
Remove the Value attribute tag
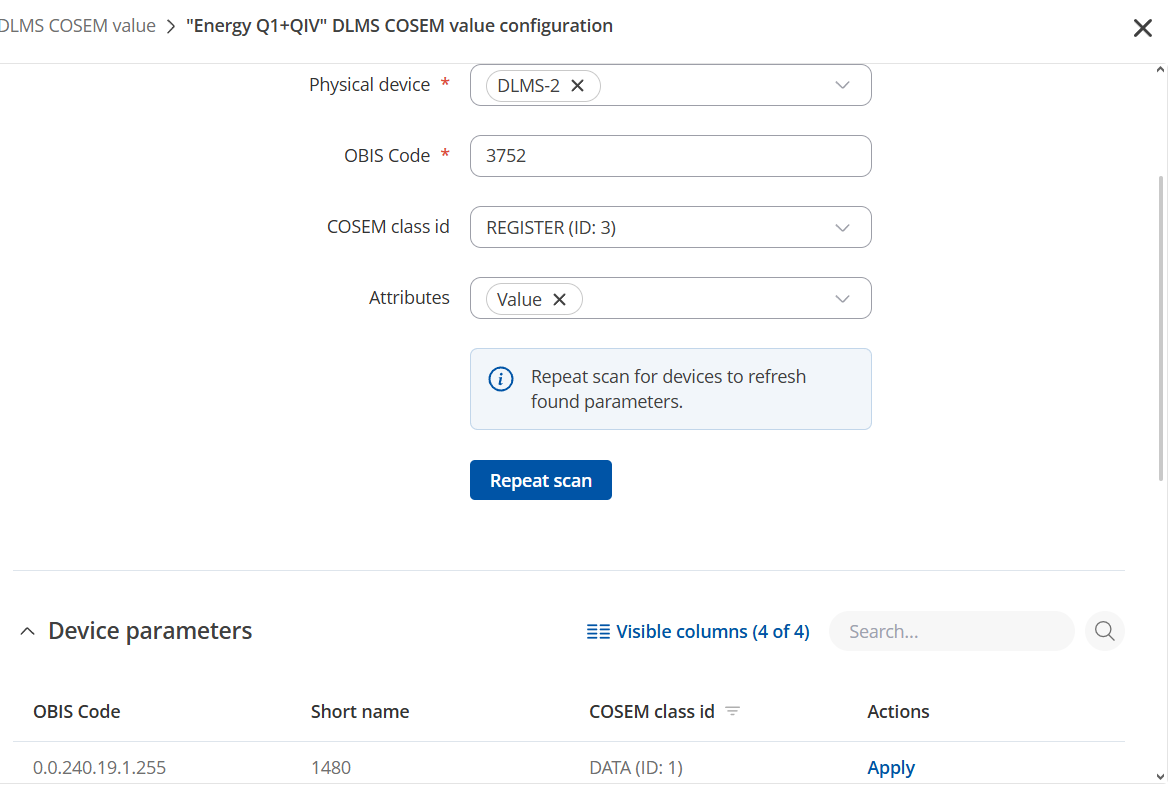click(560, 299)
